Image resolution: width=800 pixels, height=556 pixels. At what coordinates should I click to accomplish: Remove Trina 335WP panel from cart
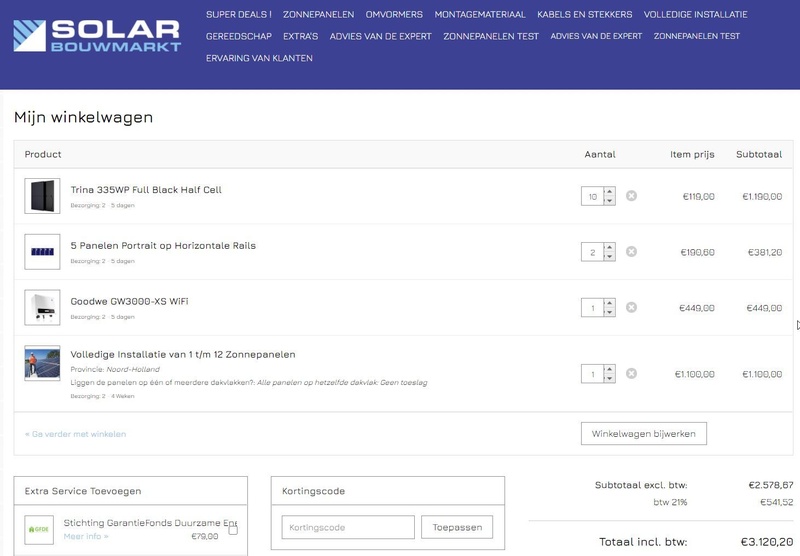(631, 196)
